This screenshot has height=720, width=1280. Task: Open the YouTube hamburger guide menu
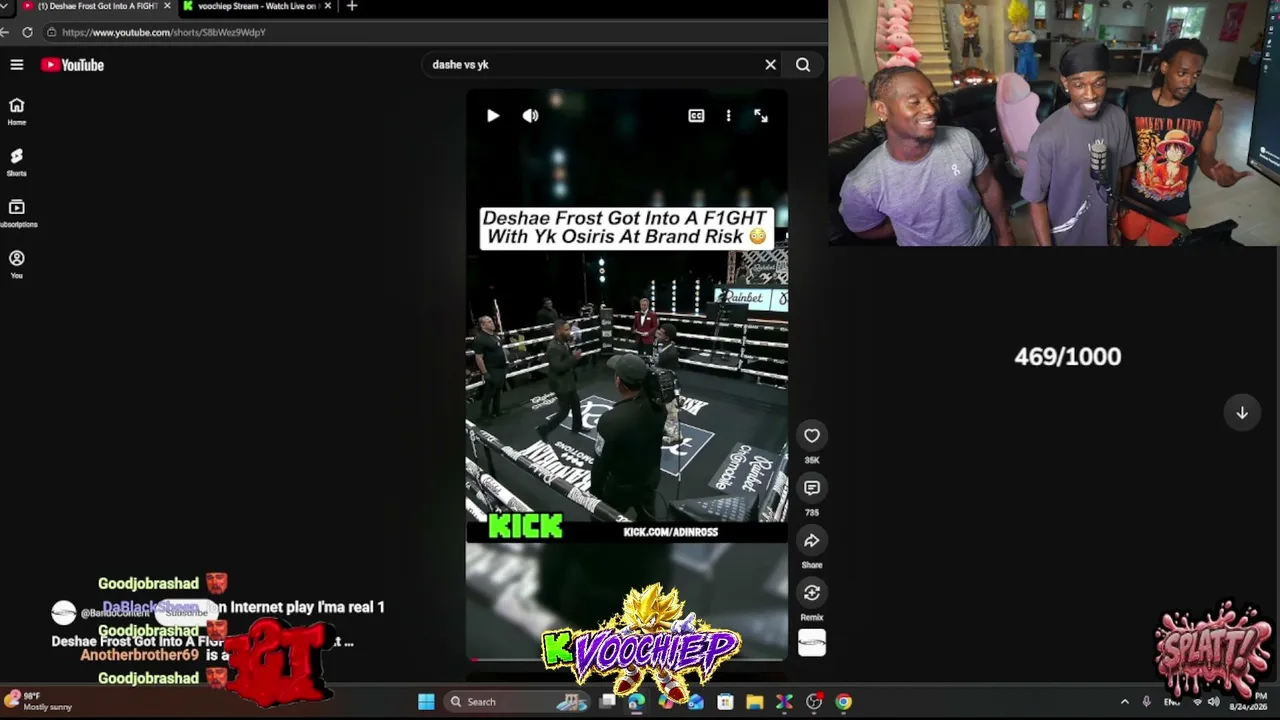point(17,65)
